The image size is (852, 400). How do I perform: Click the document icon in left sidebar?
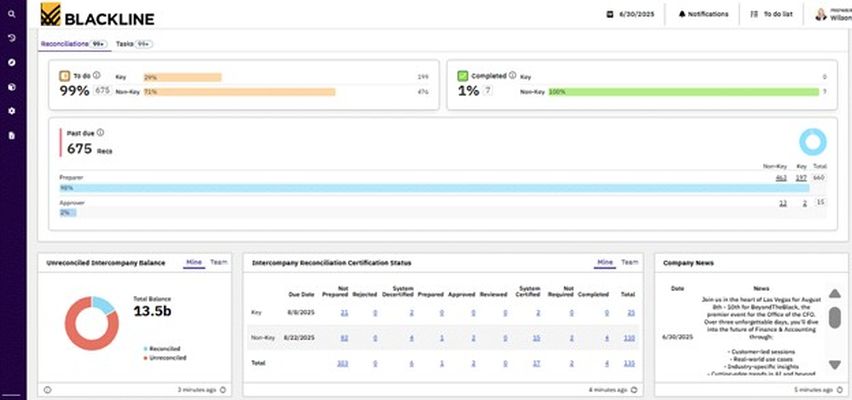[x=11, y=134]
